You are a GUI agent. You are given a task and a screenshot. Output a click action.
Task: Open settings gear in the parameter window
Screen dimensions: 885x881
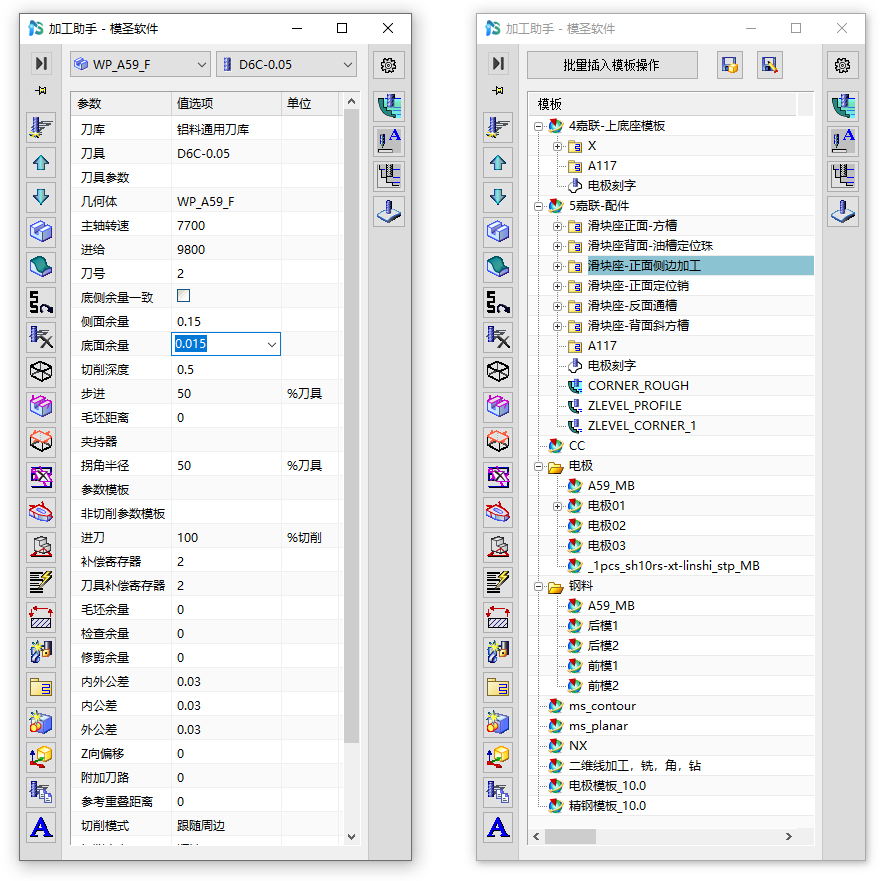(389, 66)
